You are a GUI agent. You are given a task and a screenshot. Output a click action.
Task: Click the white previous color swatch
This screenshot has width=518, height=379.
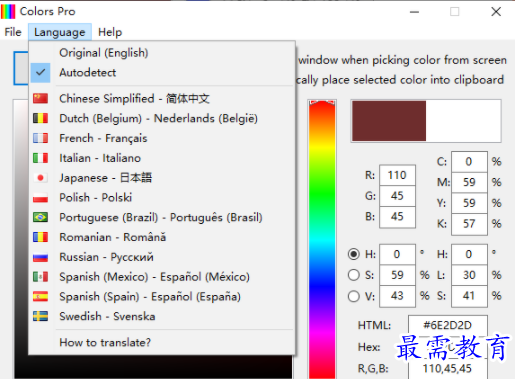point(463,121)
